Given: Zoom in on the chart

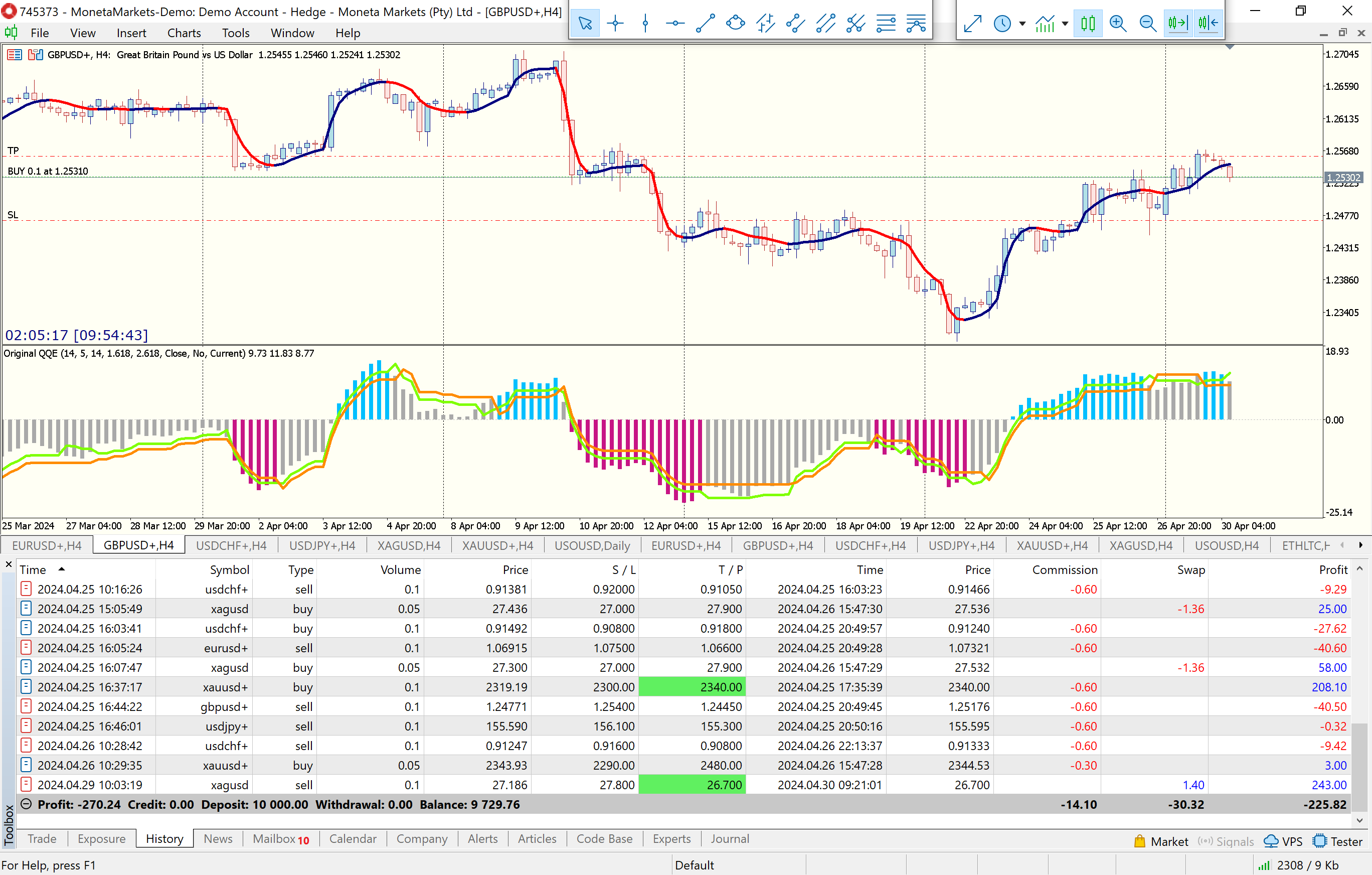Looking at the screenshot, I should (1118, 24).
